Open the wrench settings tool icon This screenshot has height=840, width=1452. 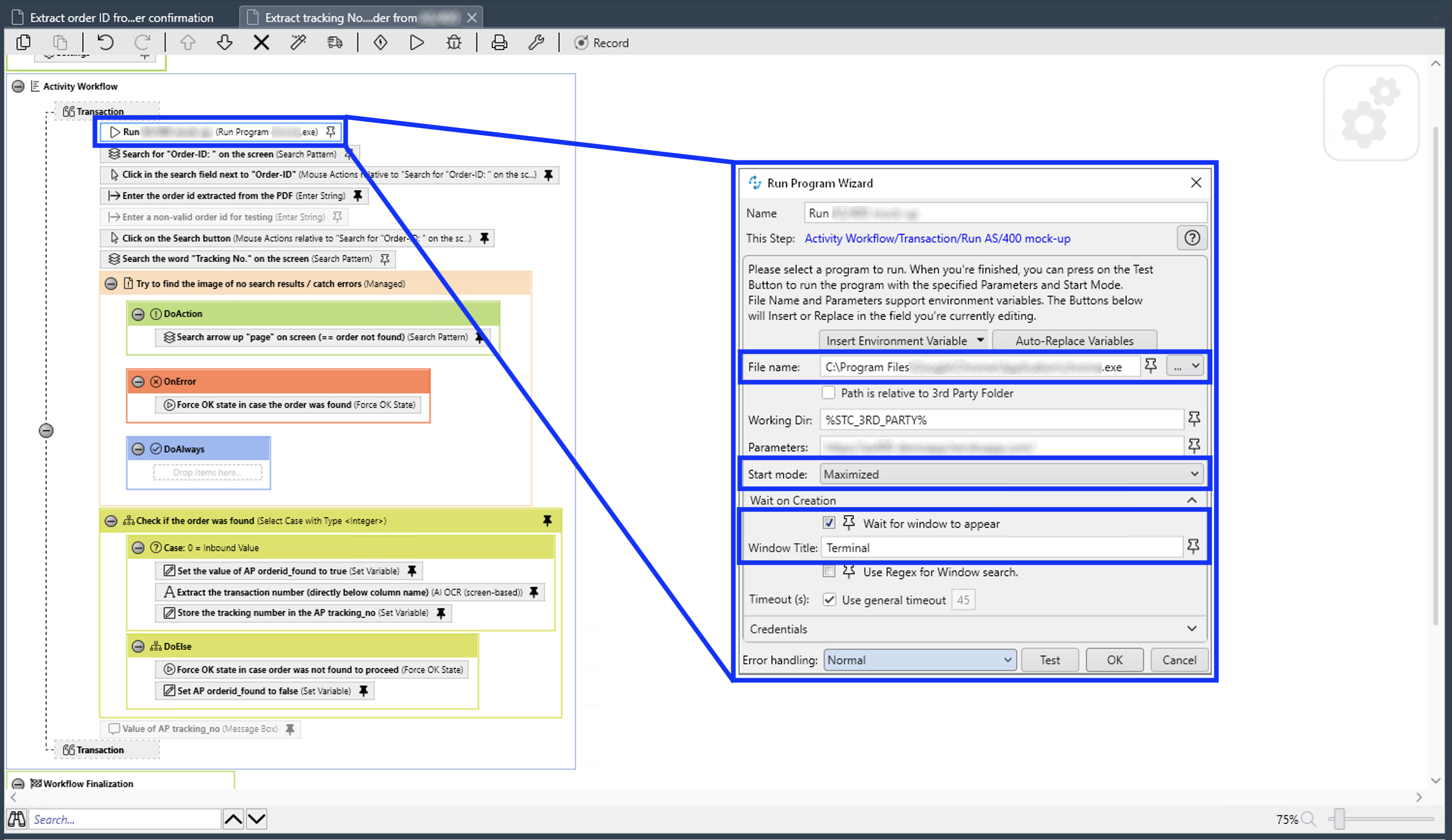click(x=536, y=43)
